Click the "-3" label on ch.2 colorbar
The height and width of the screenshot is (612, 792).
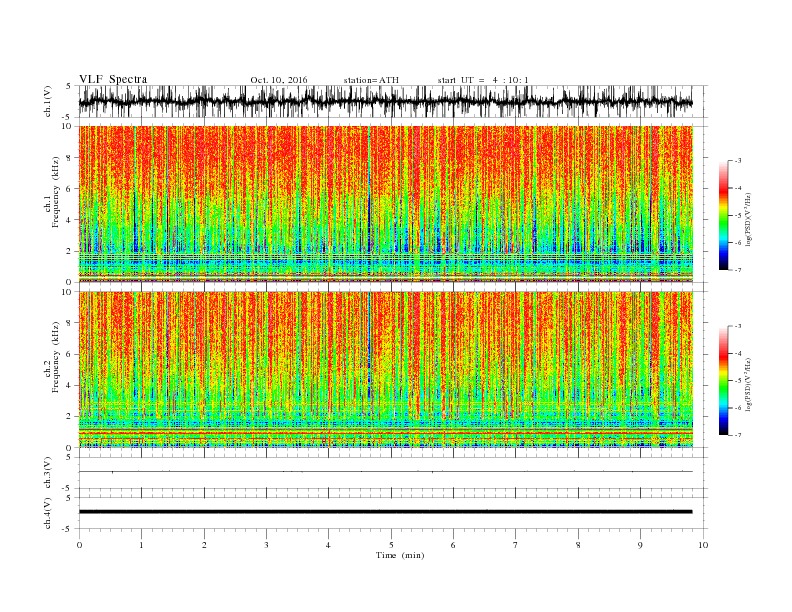click(x=738, y=326)
